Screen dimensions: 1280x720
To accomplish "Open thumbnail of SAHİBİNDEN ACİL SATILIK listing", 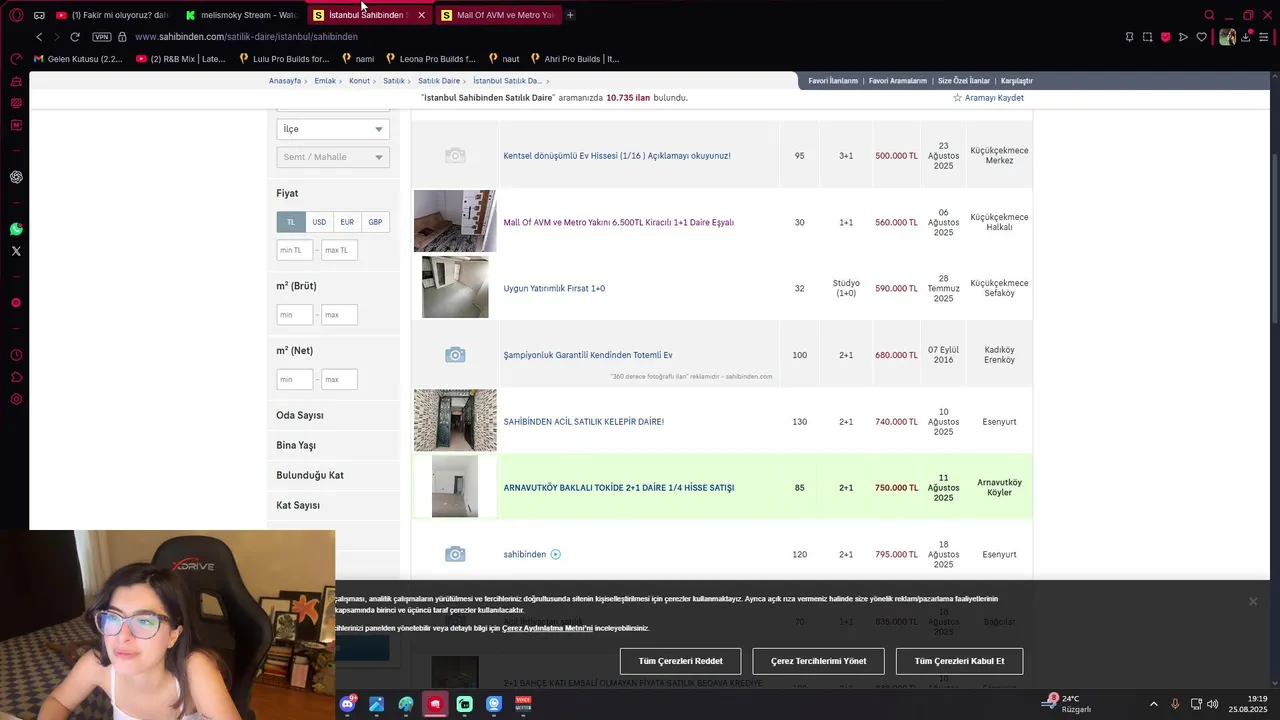I will pos(455,420).
